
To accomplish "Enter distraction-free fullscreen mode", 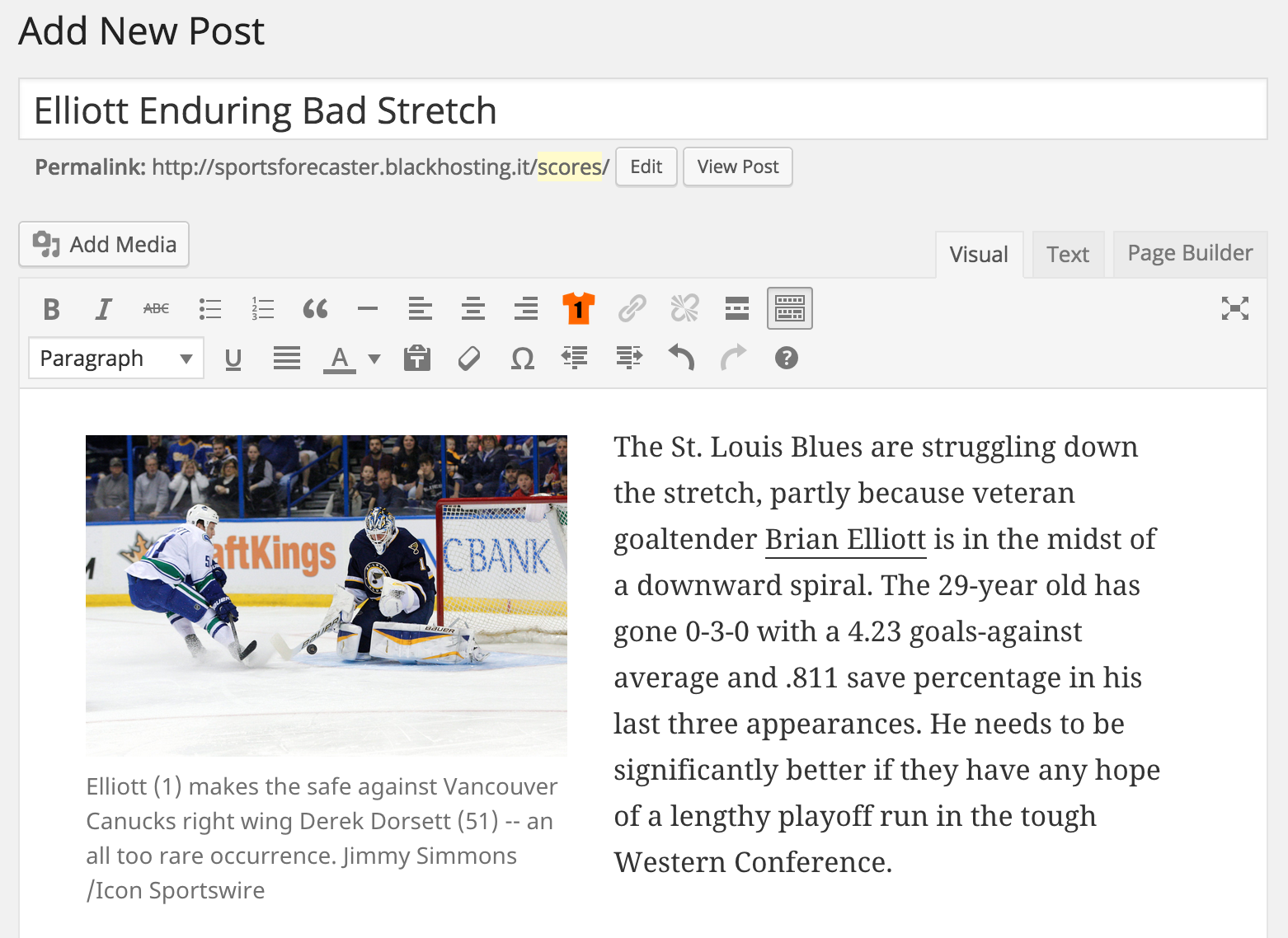I will click(x=1235, y=308).
